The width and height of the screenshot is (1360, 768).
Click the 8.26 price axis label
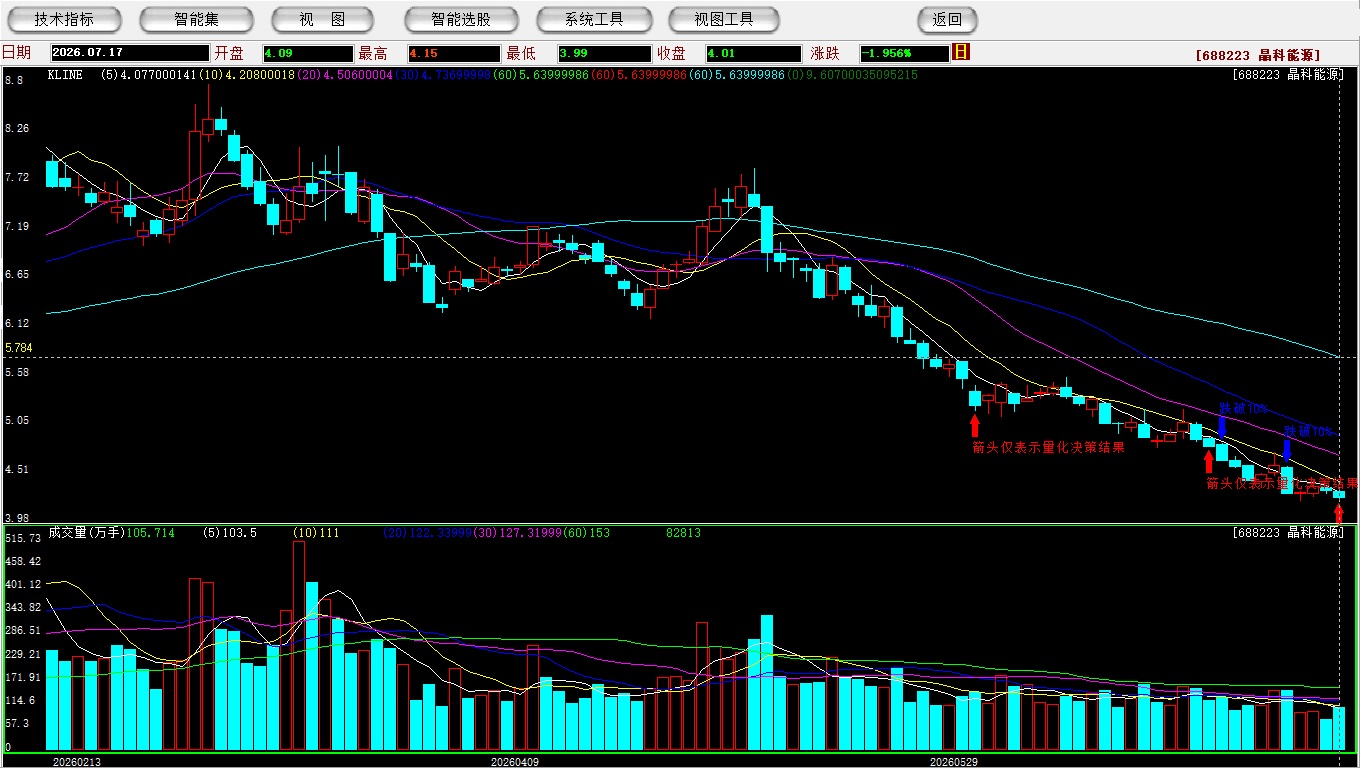(17, 129)
